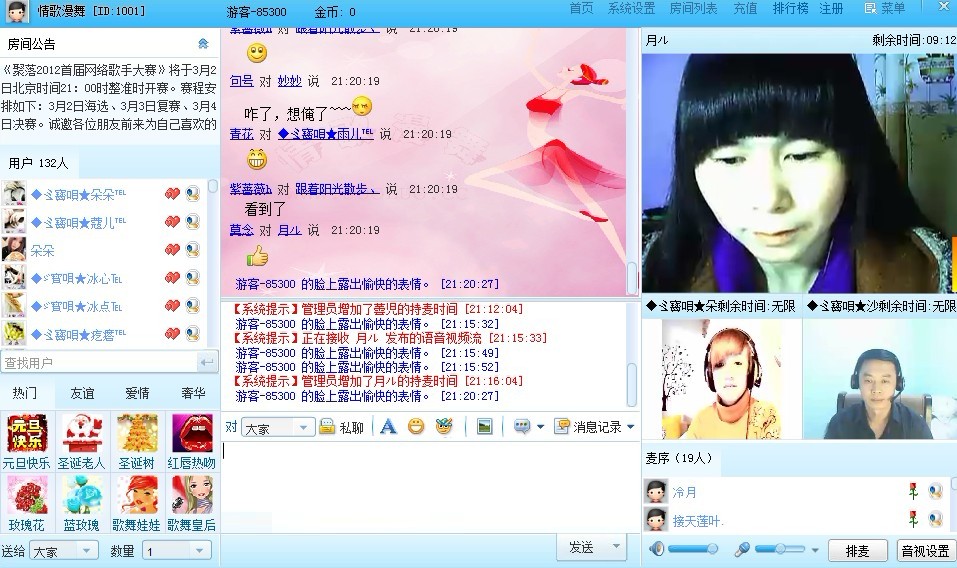
Task: Select the 圣诞老人 gift icon
Action: click(x=82, y=433)
